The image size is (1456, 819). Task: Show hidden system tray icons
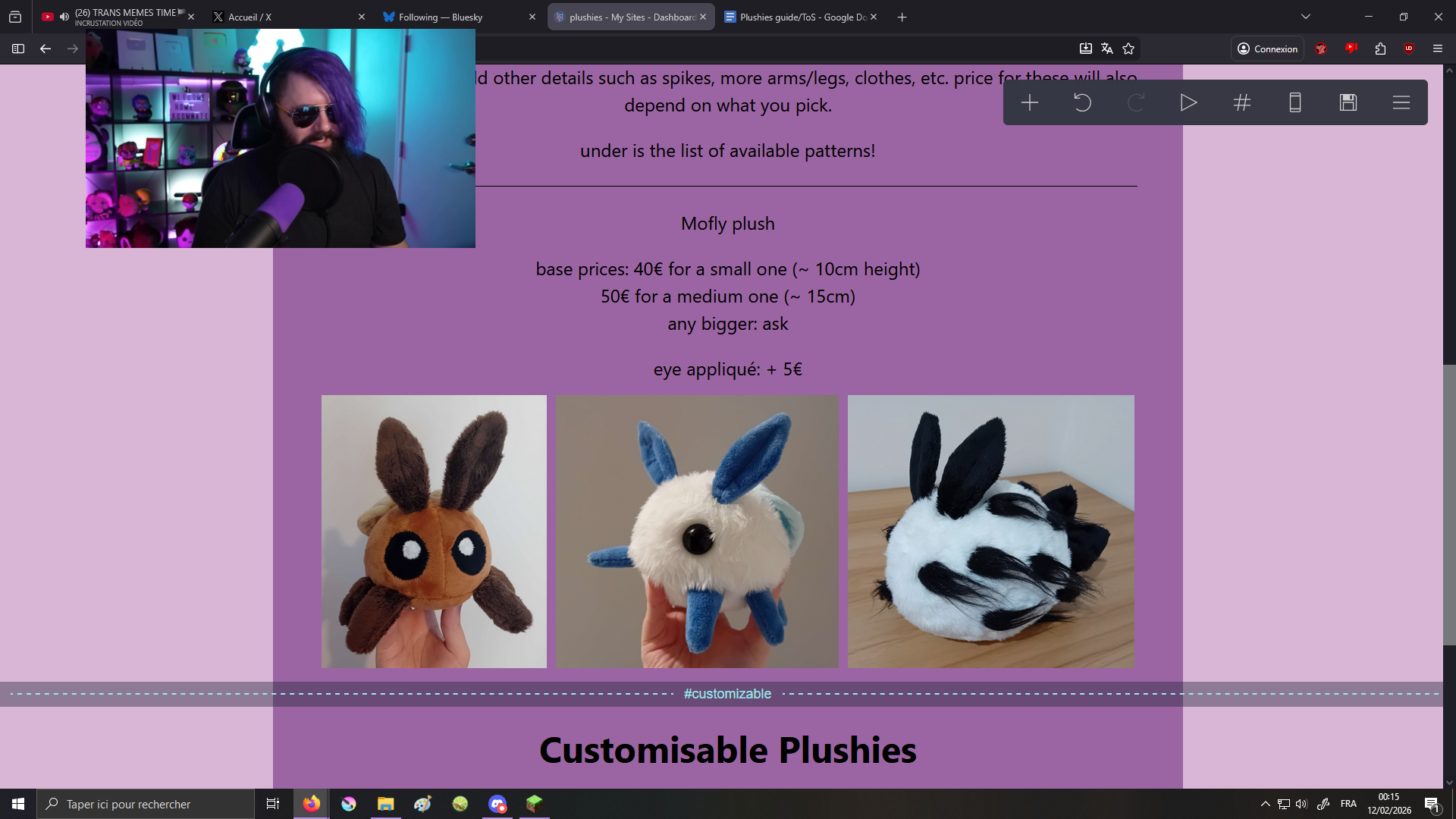1265,804
